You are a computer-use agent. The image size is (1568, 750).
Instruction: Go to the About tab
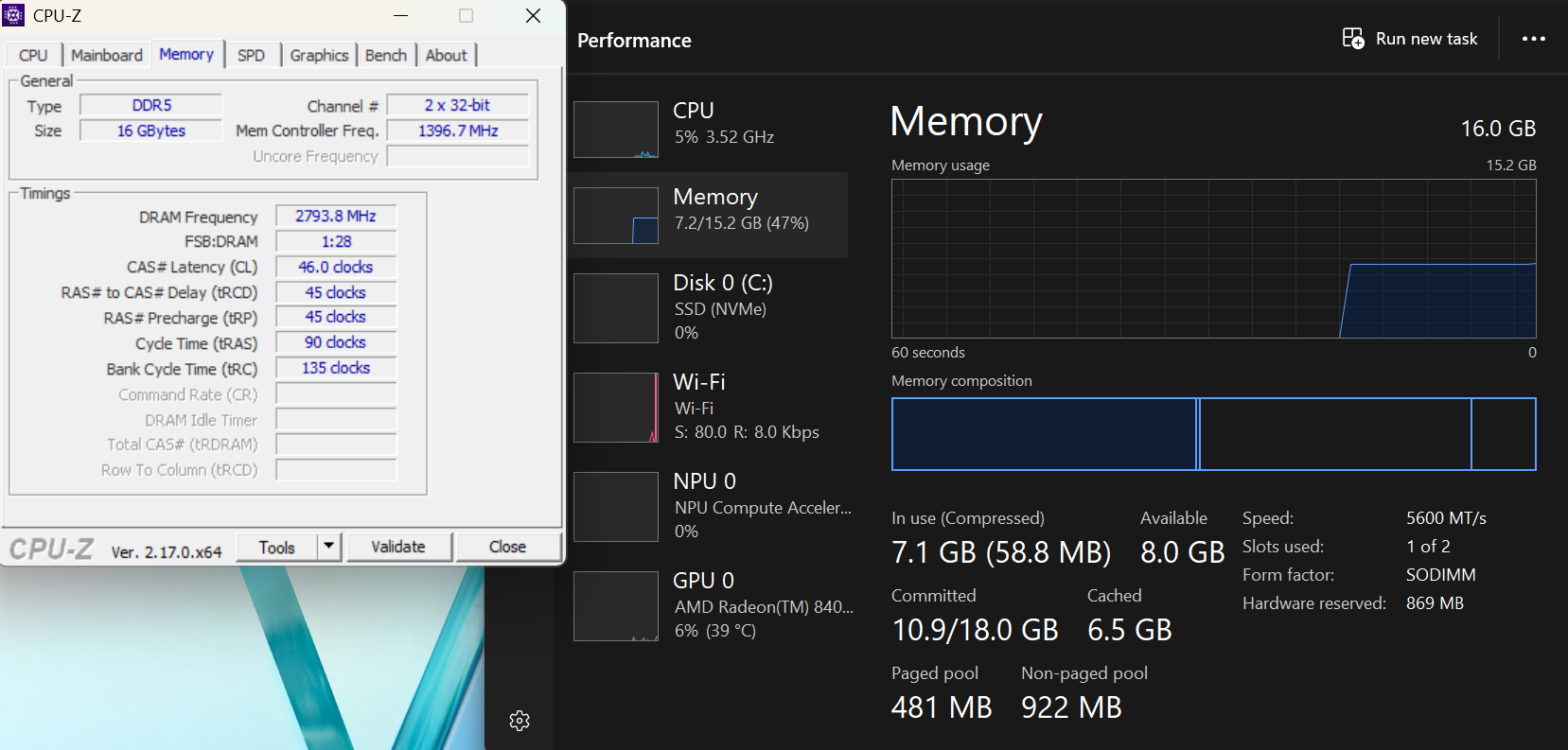pos(446,56)
